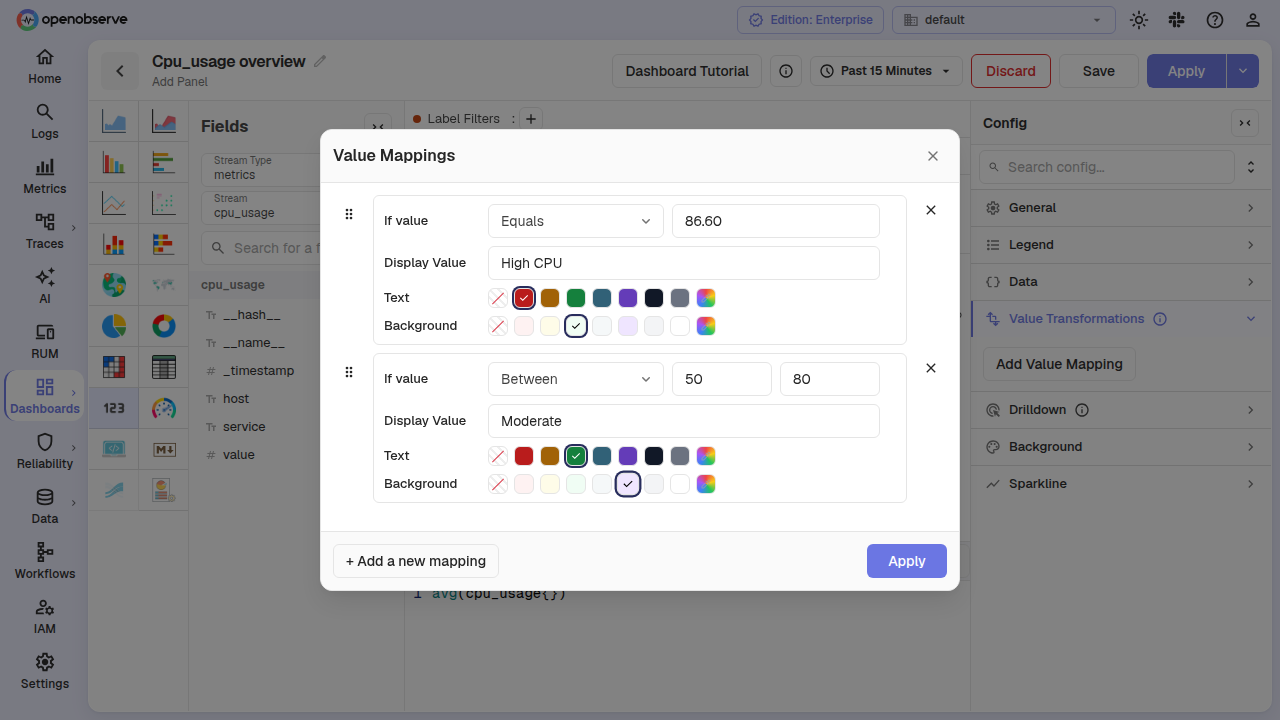Screen dimensions: 1280x720
Task: Open the default organization dropdown
Action: [x=1004, y=20]
